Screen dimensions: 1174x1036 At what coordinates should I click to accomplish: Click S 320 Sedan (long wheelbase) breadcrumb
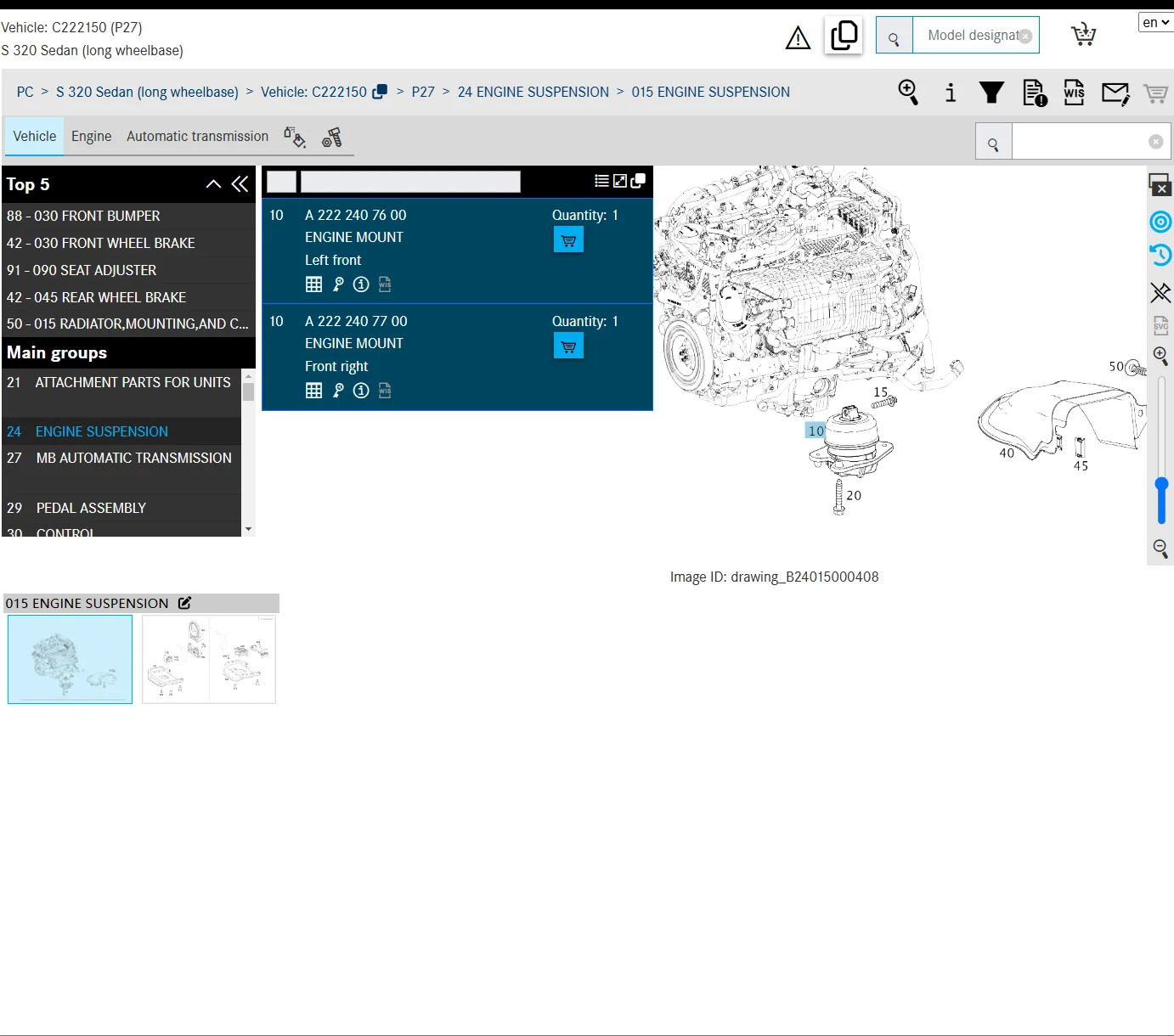[147, 92]
